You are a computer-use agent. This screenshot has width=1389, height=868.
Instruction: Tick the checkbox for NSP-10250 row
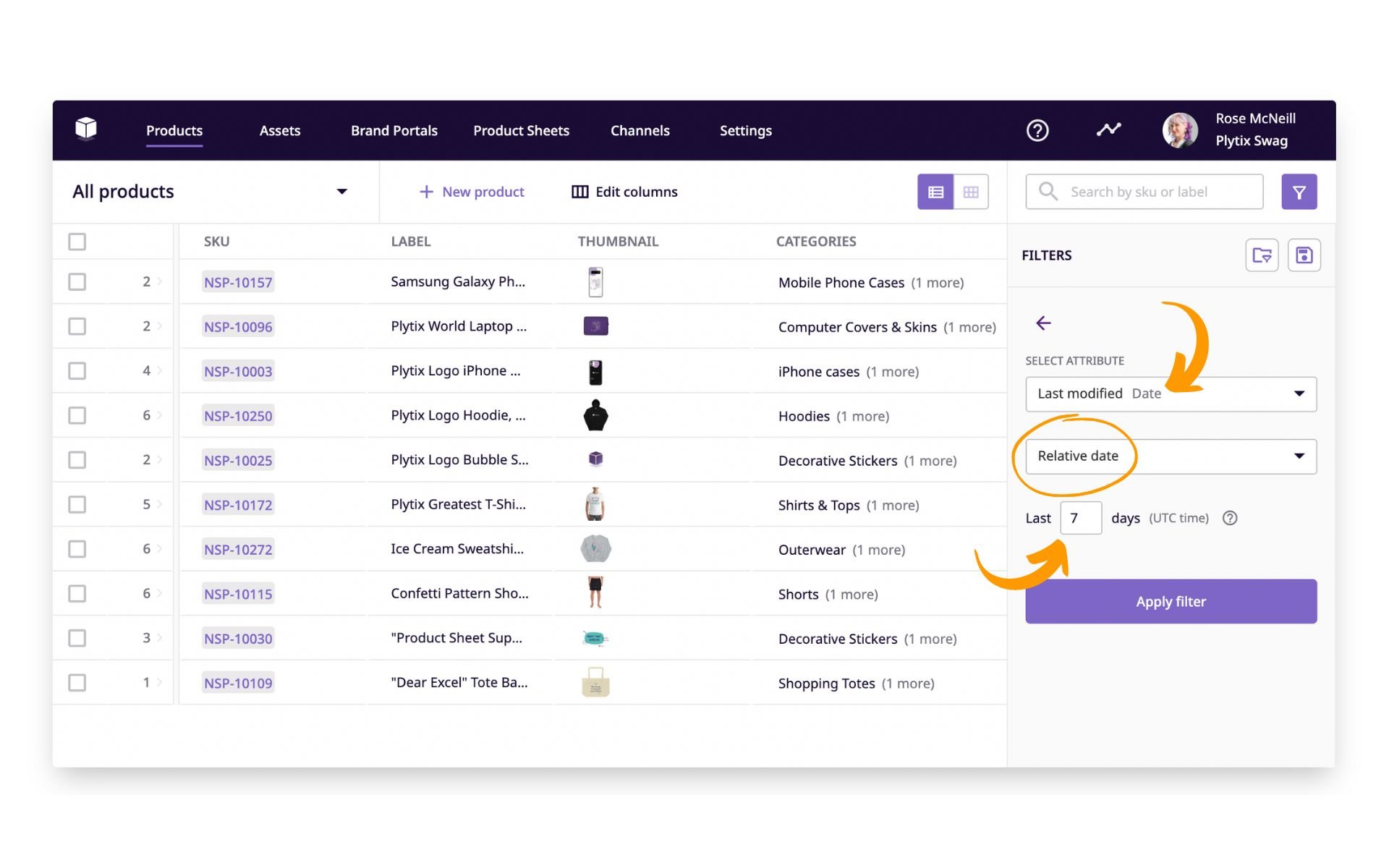(77, 416)
